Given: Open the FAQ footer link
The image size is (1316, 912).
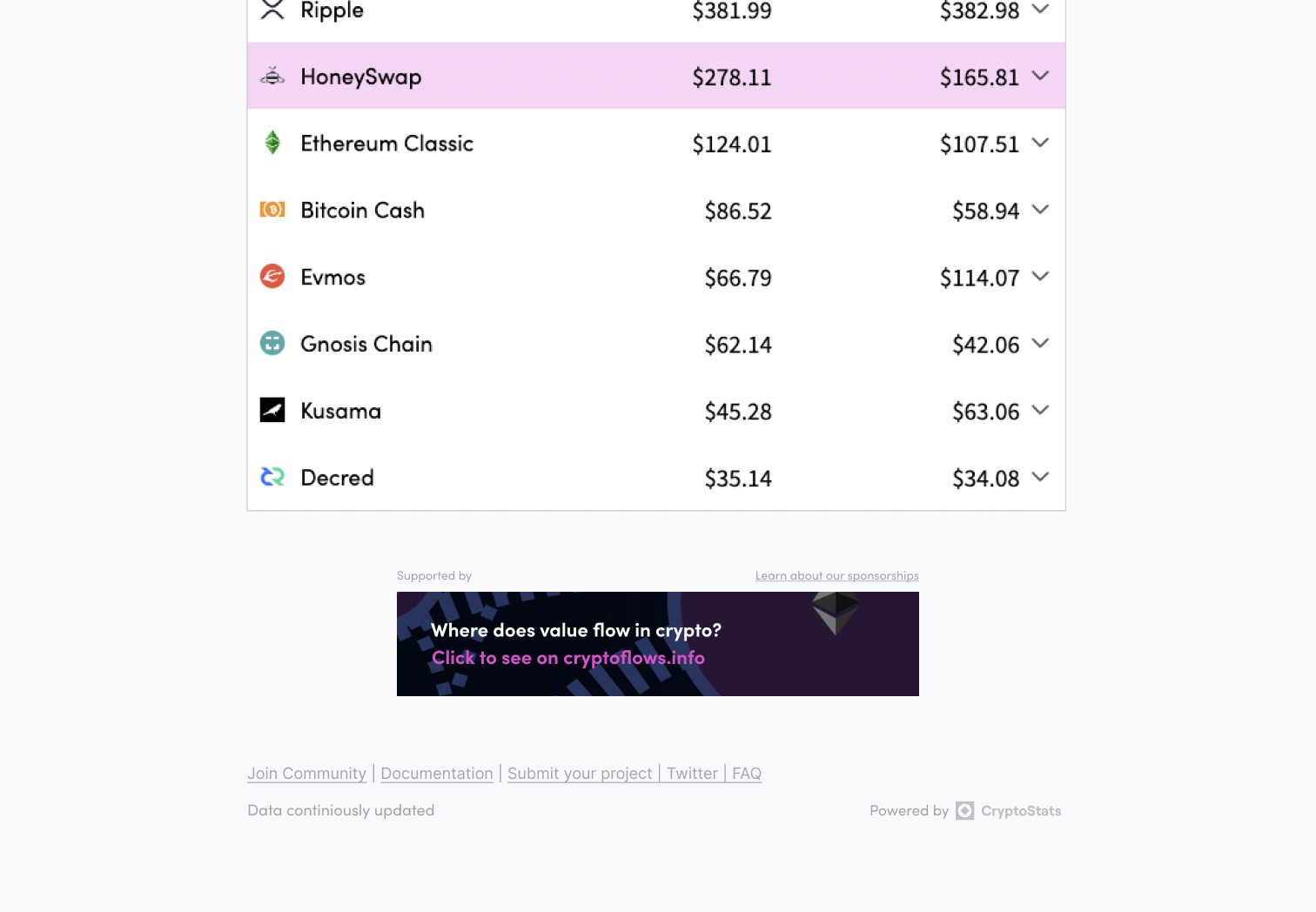Looking at the screenshot, I should tap(747, 774).
